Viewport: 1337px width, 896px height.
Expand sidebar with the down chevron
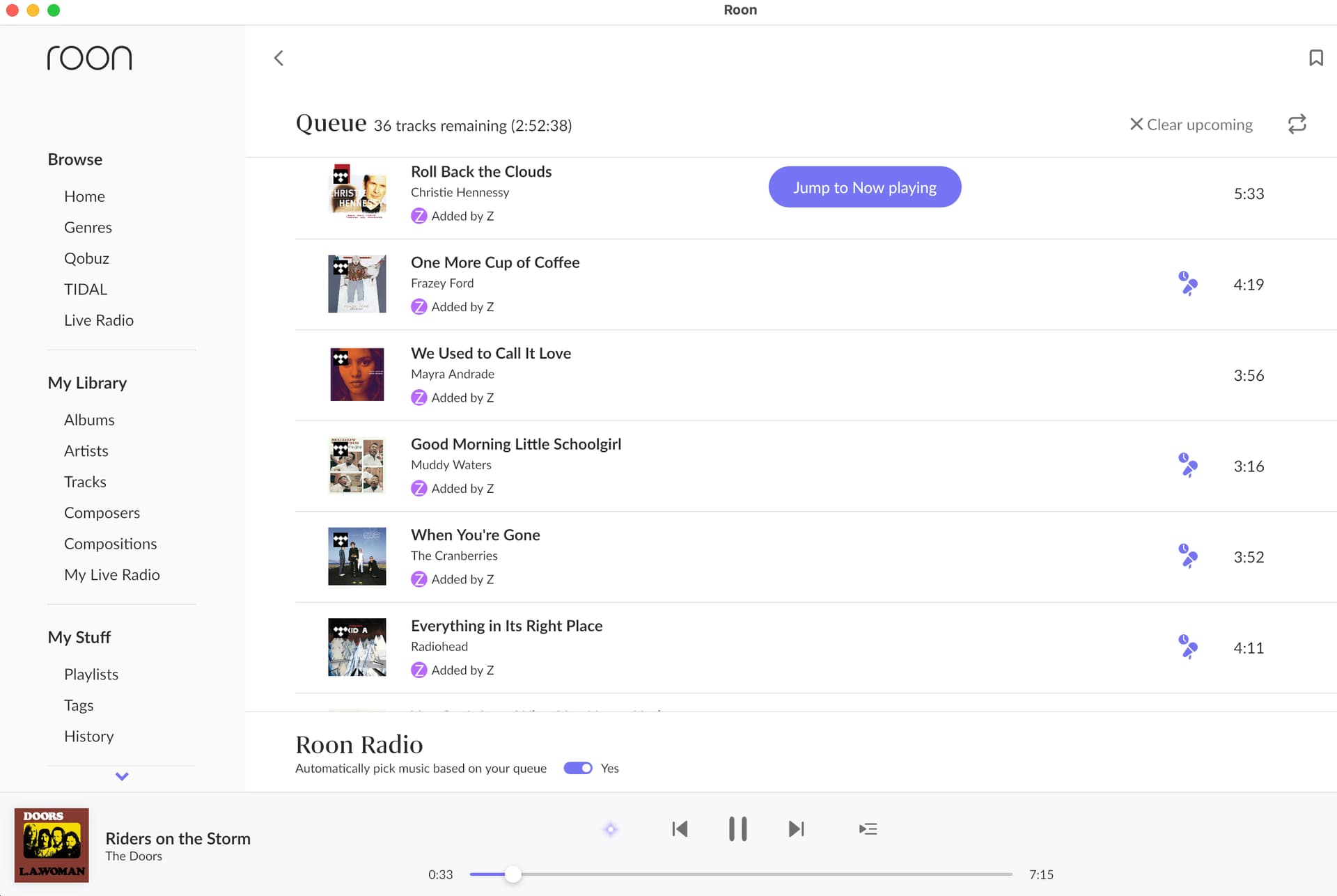(122, 776)
